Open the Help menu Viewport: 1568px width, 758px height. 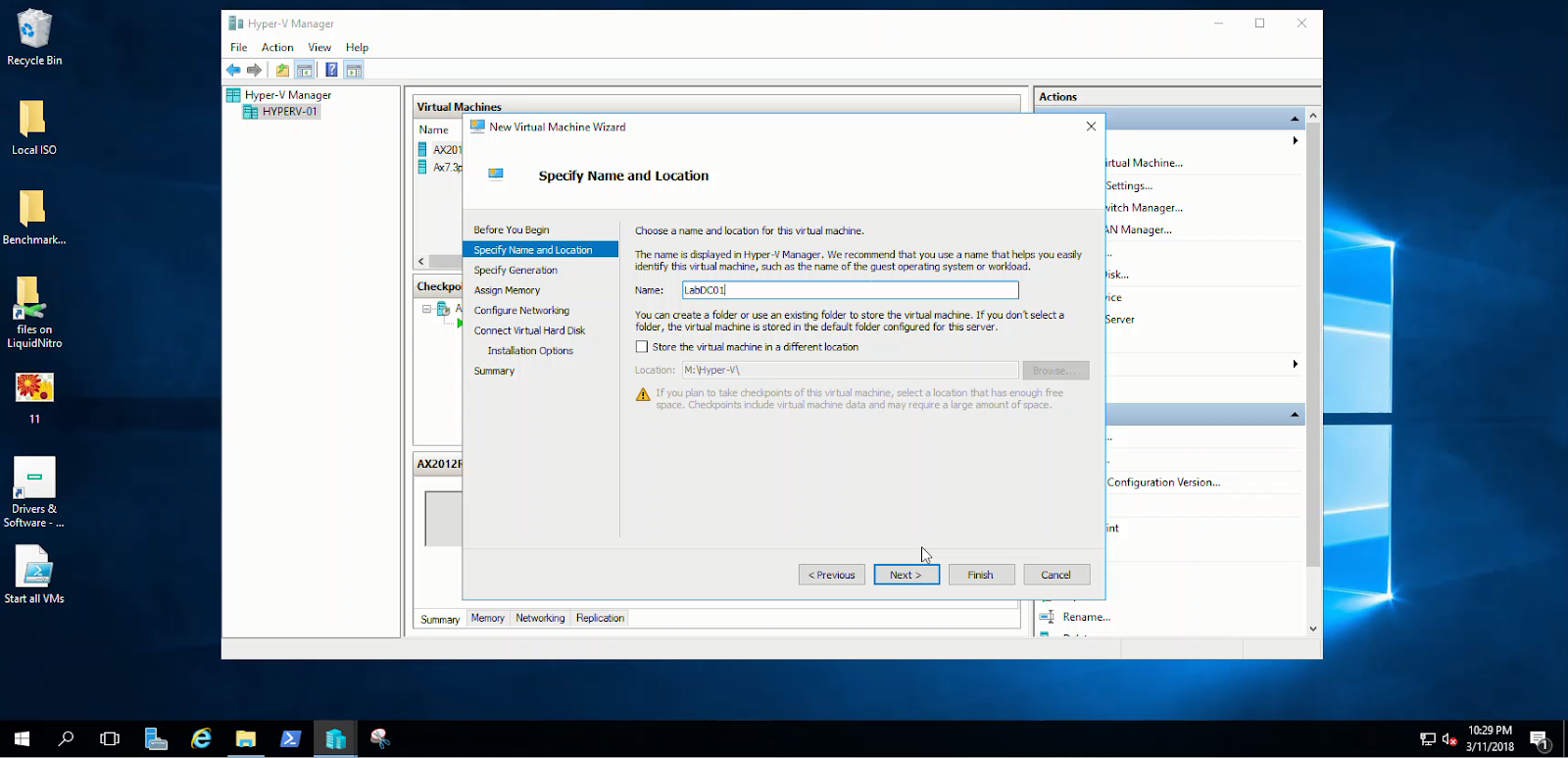click(357, 47)
